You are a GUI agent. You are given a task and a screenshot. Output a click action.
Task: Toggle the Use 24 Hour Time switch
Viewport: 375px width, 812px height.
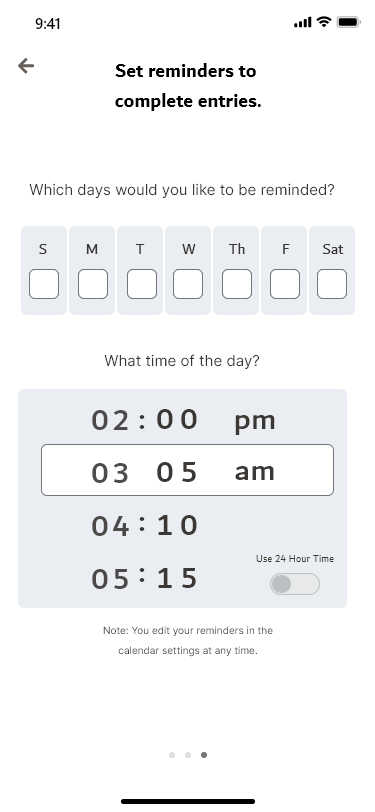click(x=295, y=584)
